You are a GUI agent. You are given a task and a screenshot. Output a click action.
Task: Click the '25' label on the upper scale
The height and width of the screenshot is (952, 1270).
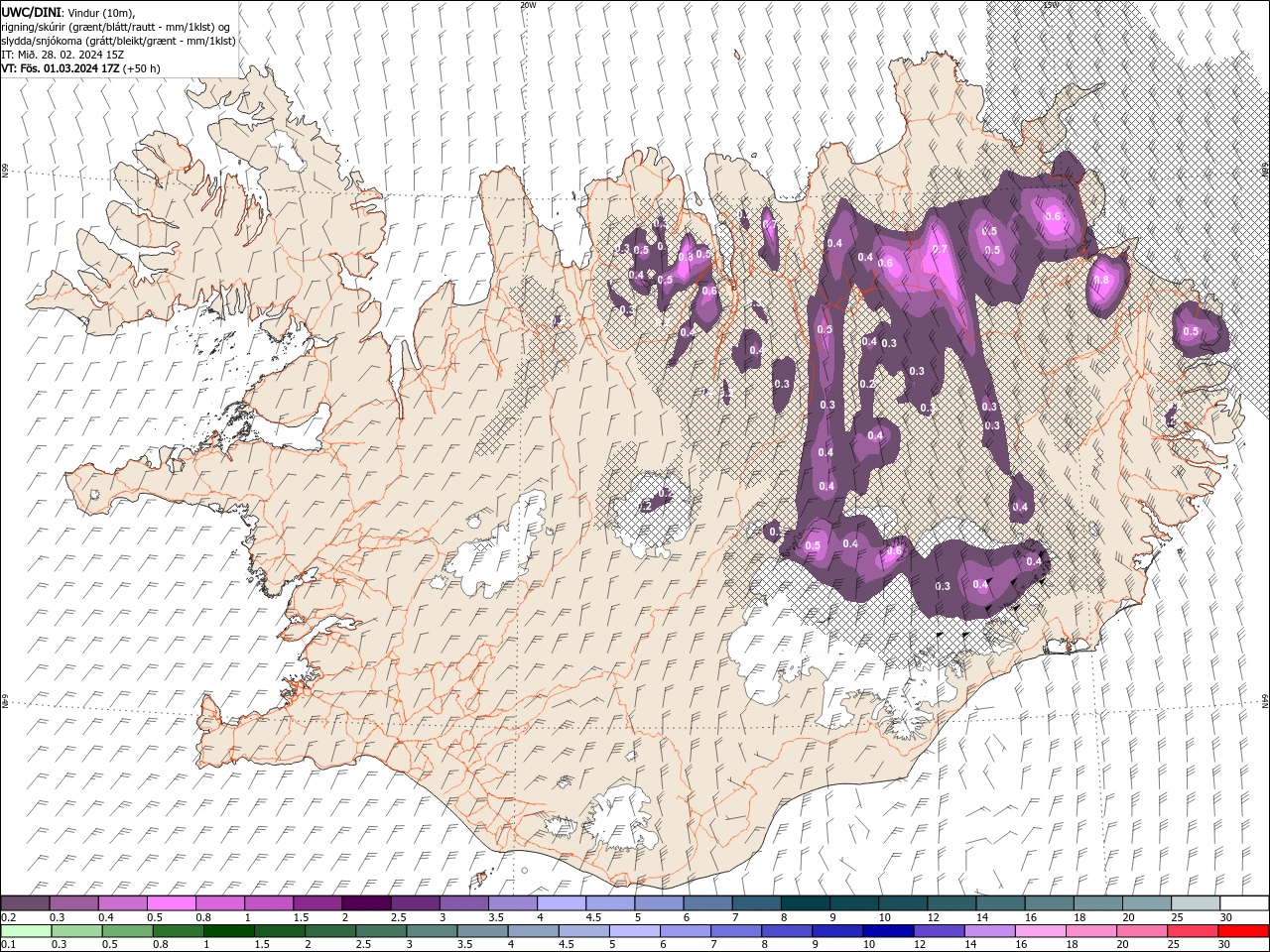1177,916
